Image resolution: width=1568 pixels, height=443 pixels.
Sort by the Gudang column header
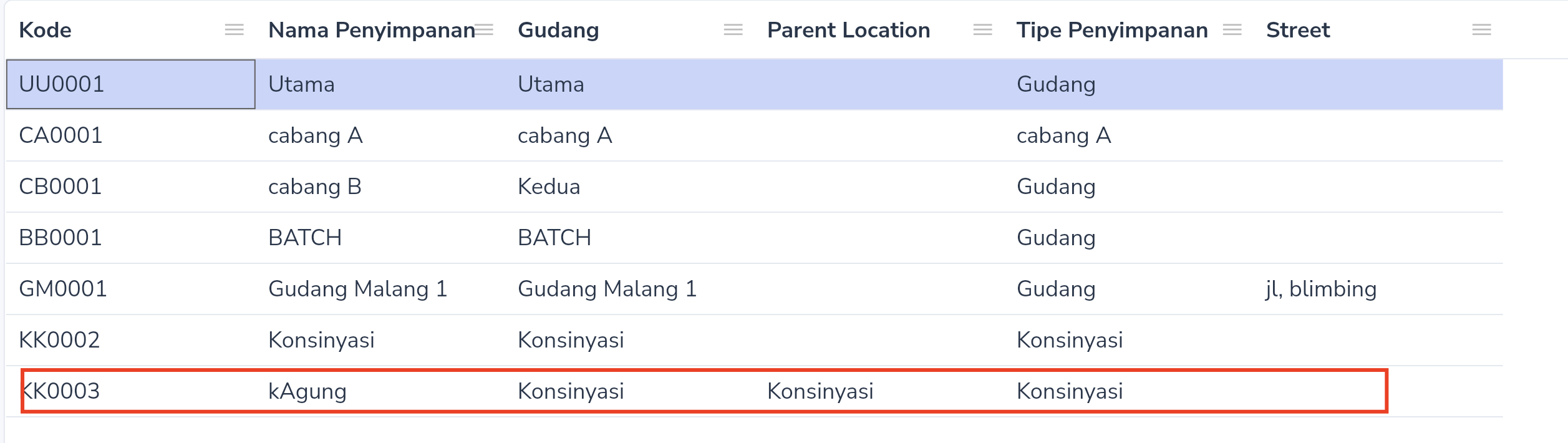(x=558, y=30)
